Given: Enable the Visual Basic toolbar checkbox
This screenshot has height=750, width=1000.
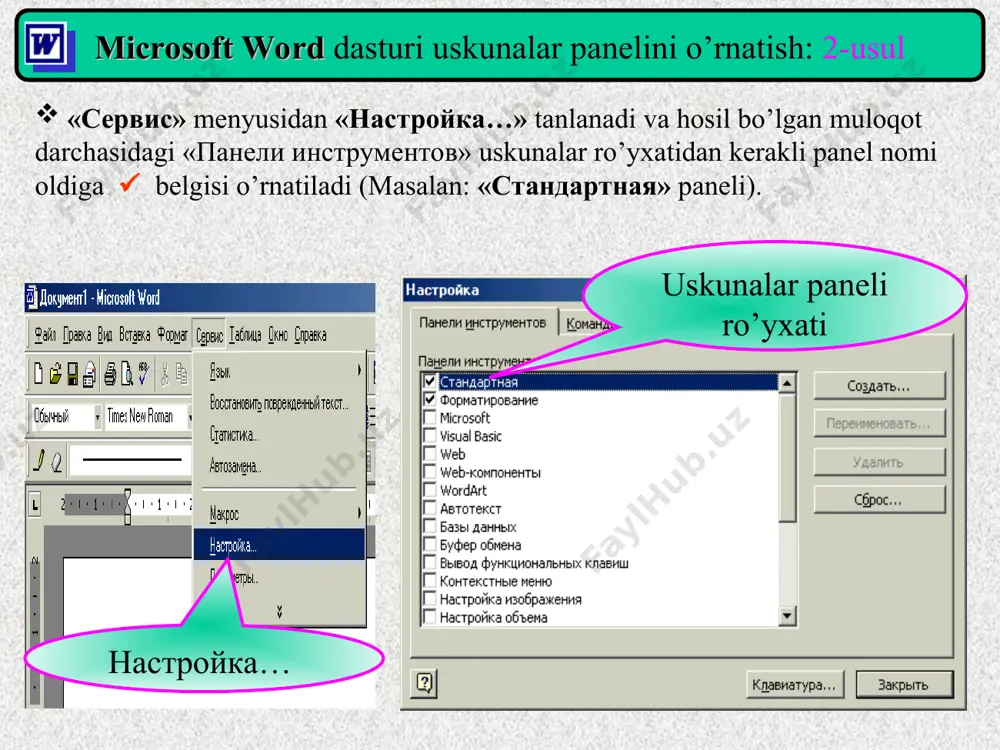Looking at the screenshot, I should (x=430, y=436).
